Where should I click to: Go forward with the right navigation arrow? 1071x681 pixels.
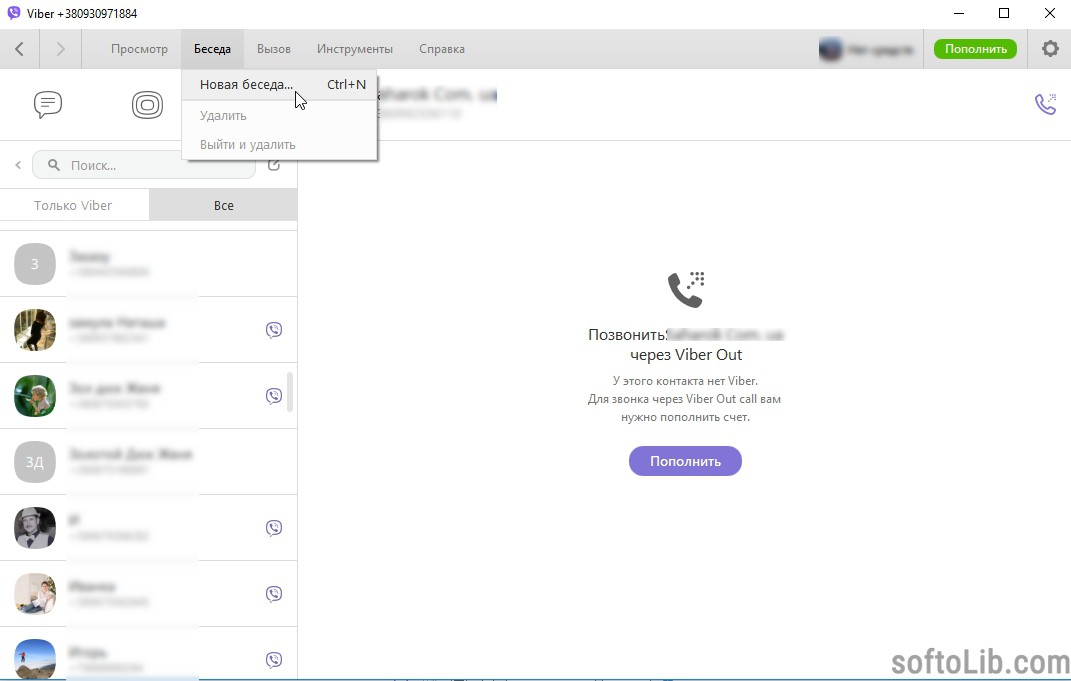(60, 48)
